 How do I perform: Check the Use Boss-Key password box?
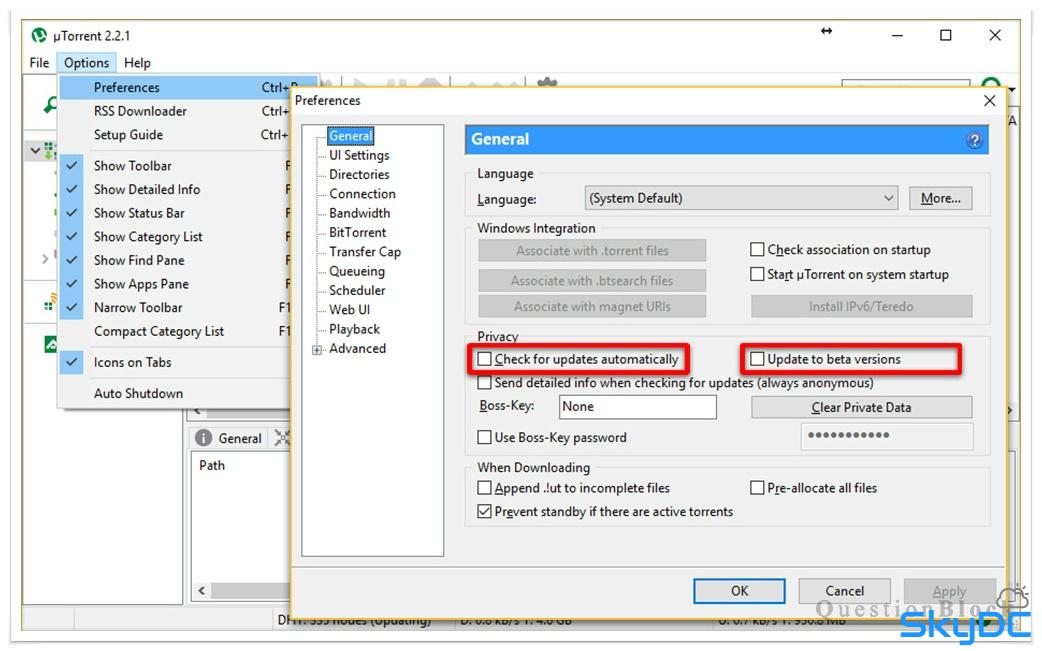tap(484, 438)
